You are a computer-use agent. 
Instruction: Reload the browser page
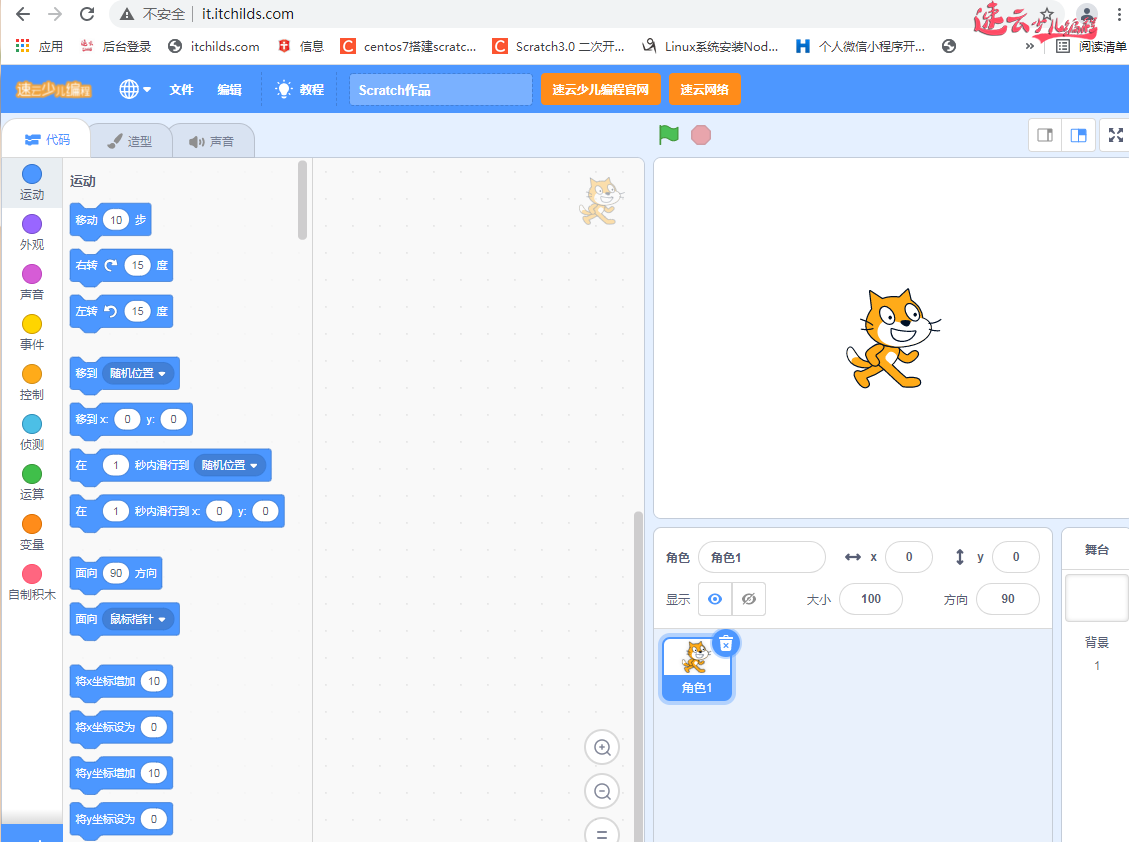(x=86, y=14)
